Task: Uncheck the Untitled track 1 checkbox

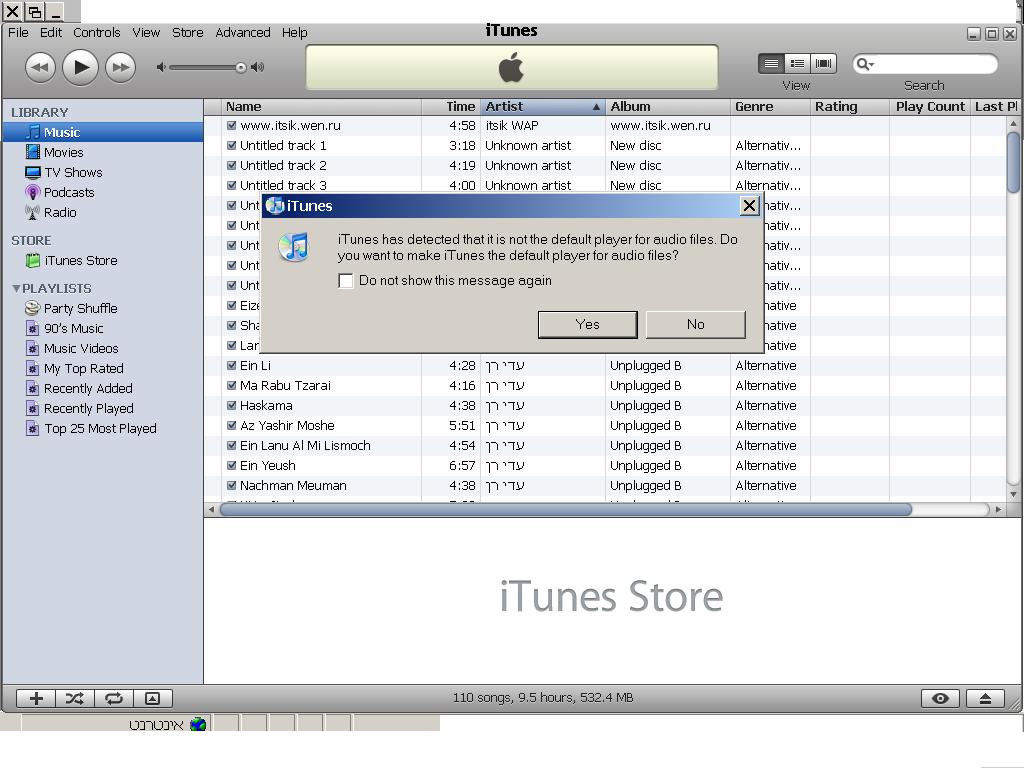Action: pos(231,146)
